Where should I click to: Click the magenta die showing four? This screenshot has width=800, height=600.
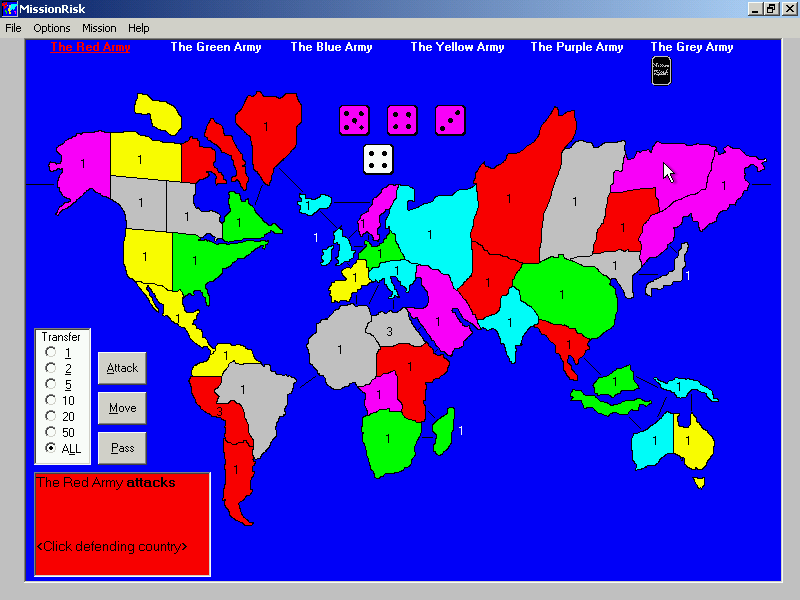coord(402,120)
